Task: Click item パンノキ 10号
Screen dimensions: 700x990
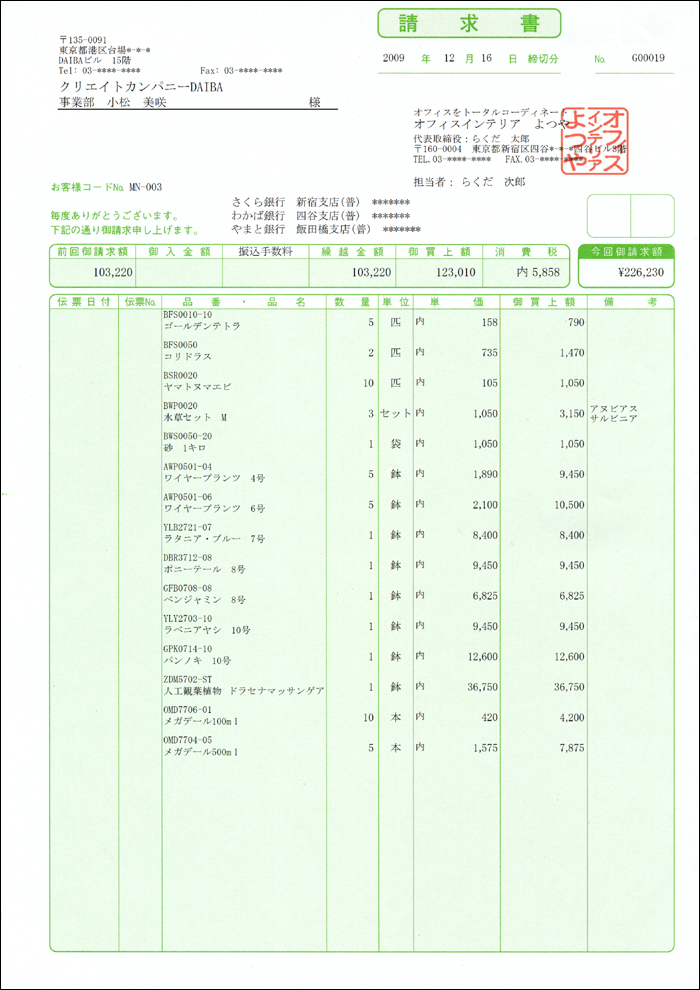Action: click(197, 660)
